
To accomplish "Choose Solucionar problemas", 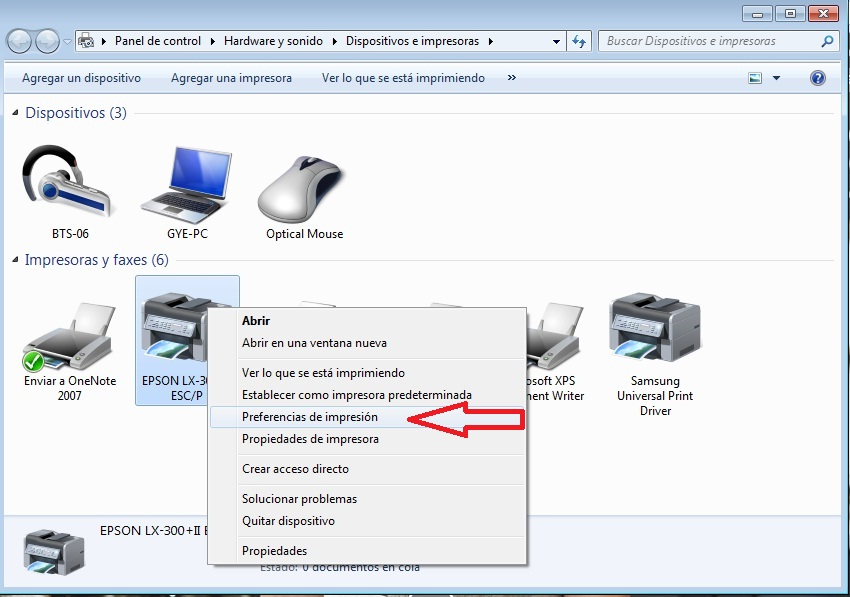I will click(367, 498).
